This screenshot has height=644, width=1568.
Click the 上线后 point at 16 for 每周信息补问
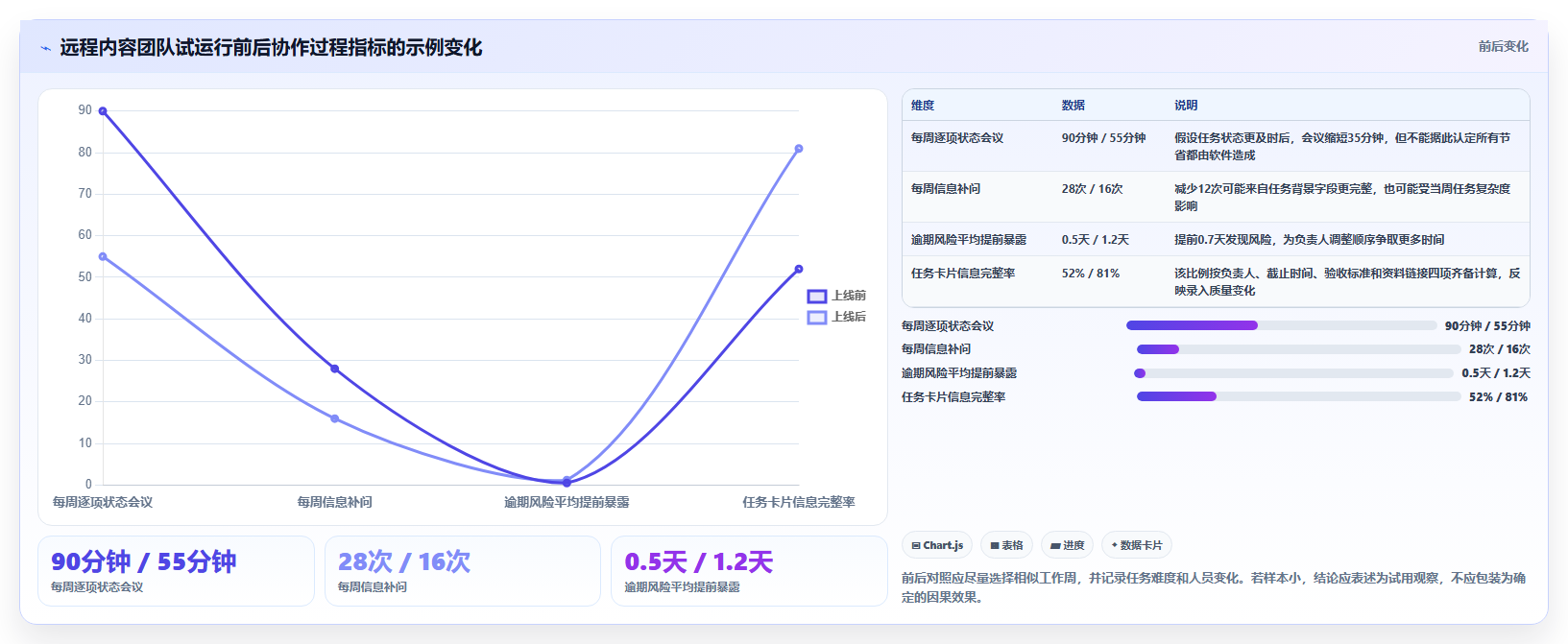click(335, 418)
